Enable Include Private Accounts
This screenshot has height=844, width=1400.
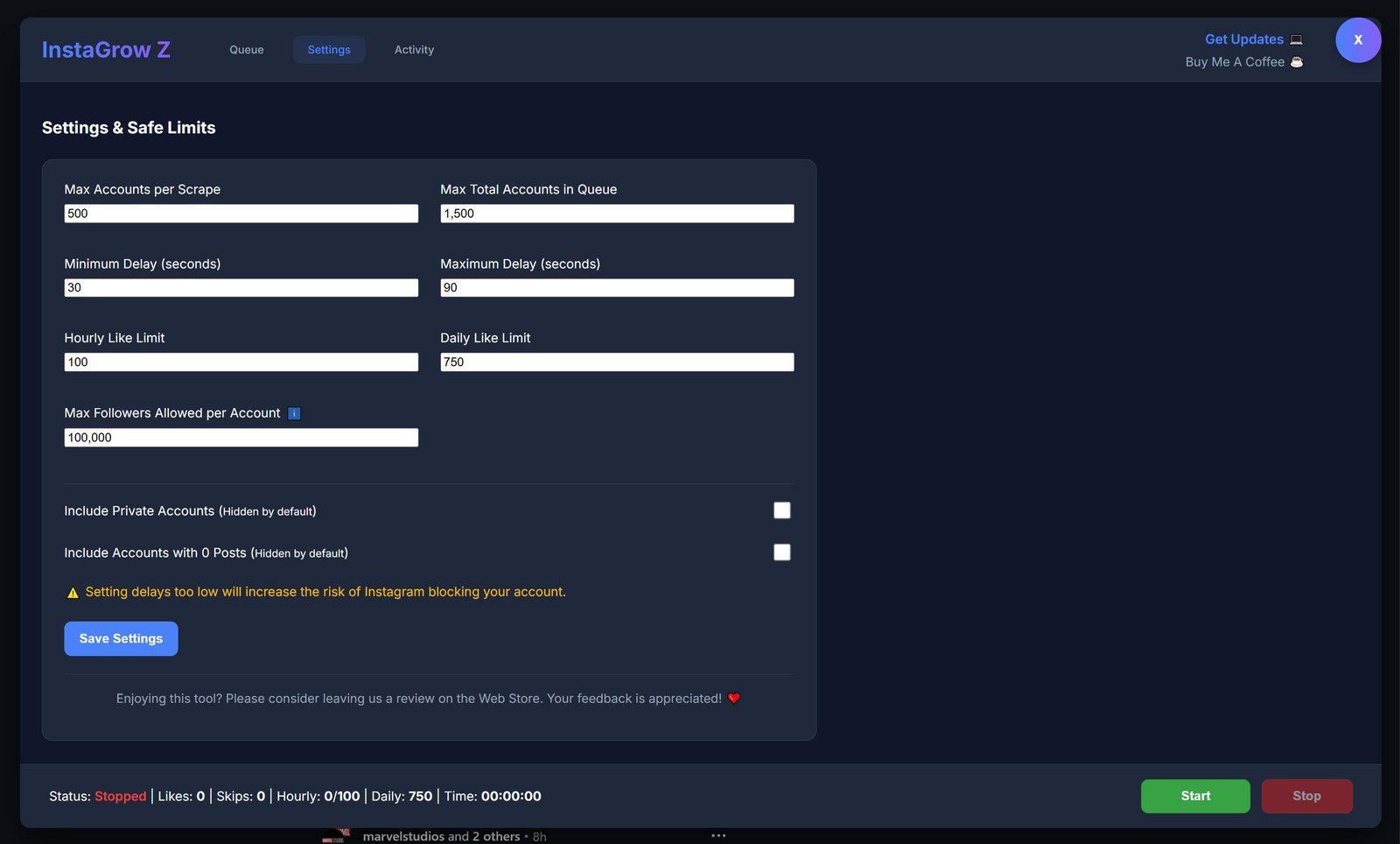tap(780, 510)
